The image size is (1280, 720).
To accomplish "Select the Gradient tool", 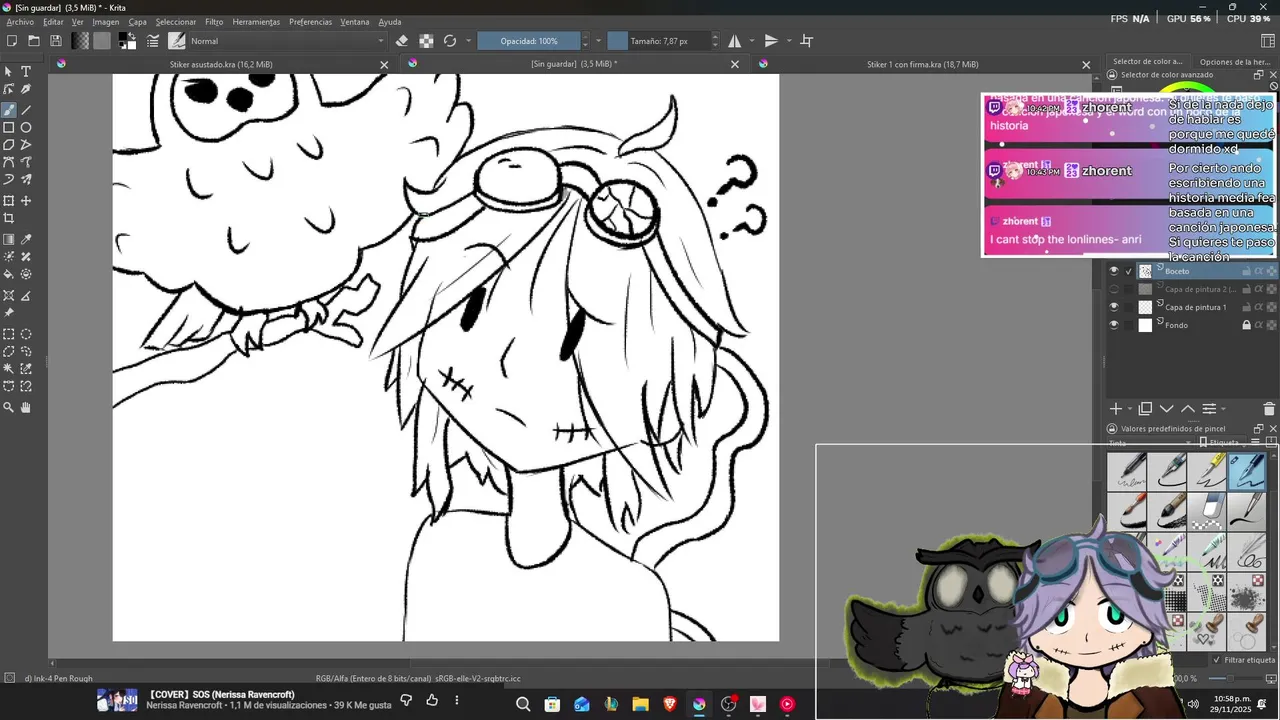I will click(9, 240).
